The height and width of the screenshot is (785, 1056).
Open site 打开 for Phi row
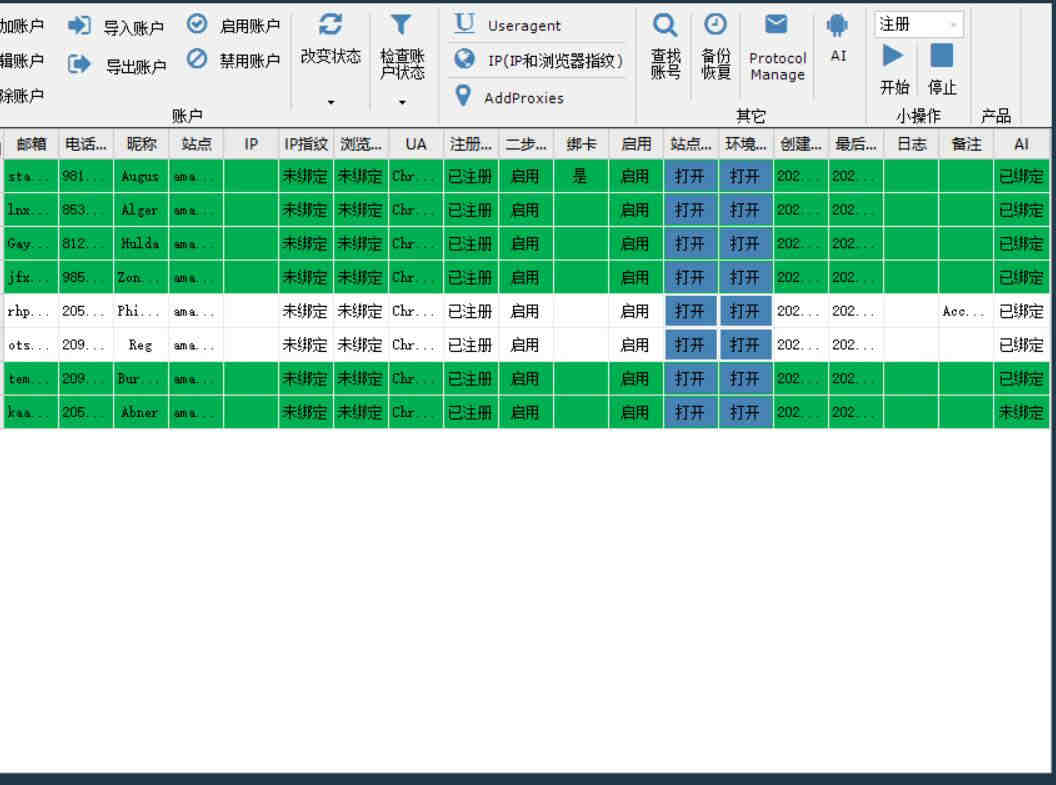[x=690, y=311]
